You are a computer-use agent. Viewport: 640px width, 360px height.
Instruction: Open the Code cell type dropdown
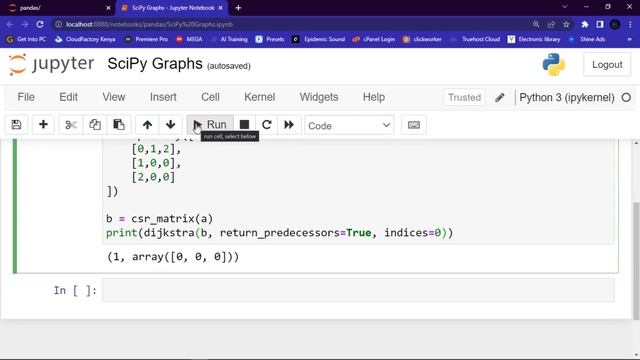(349, 125)
